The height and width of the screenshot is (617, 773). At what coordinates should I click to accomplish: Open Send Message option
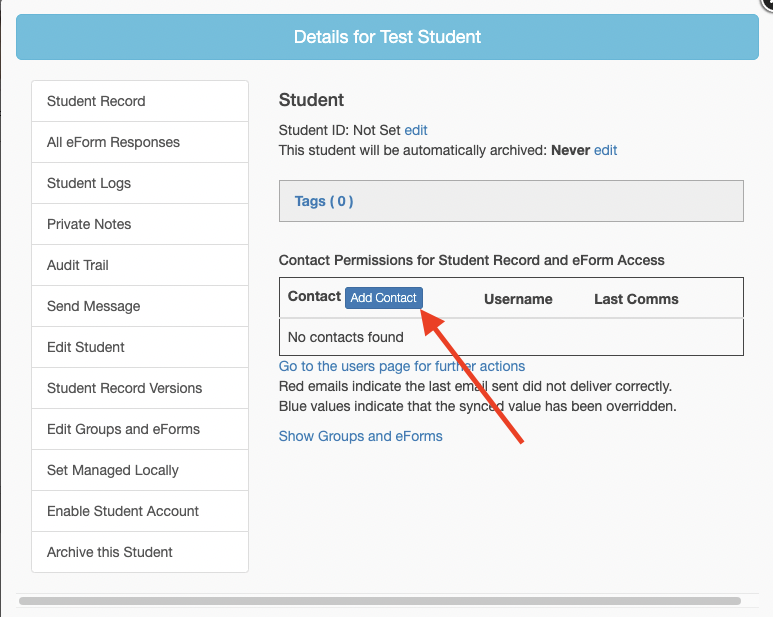(93, 306)
